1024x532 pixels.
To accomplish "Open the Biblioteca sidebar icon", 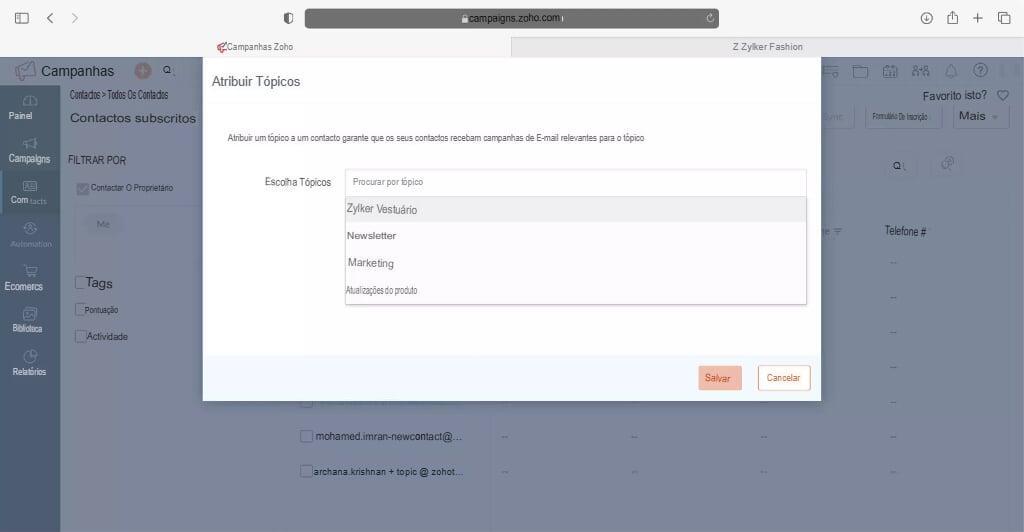I will (x=30, y=314).
